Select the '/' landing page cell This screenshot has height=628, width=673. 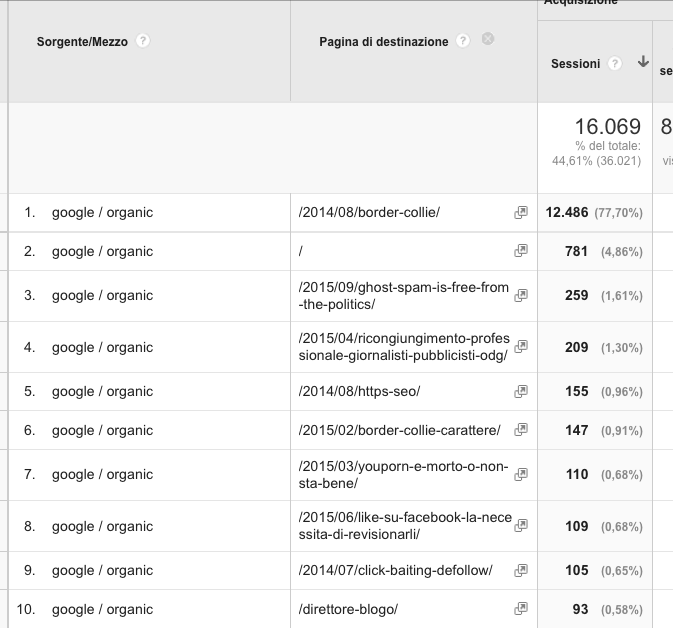click(x=300, y=251)
